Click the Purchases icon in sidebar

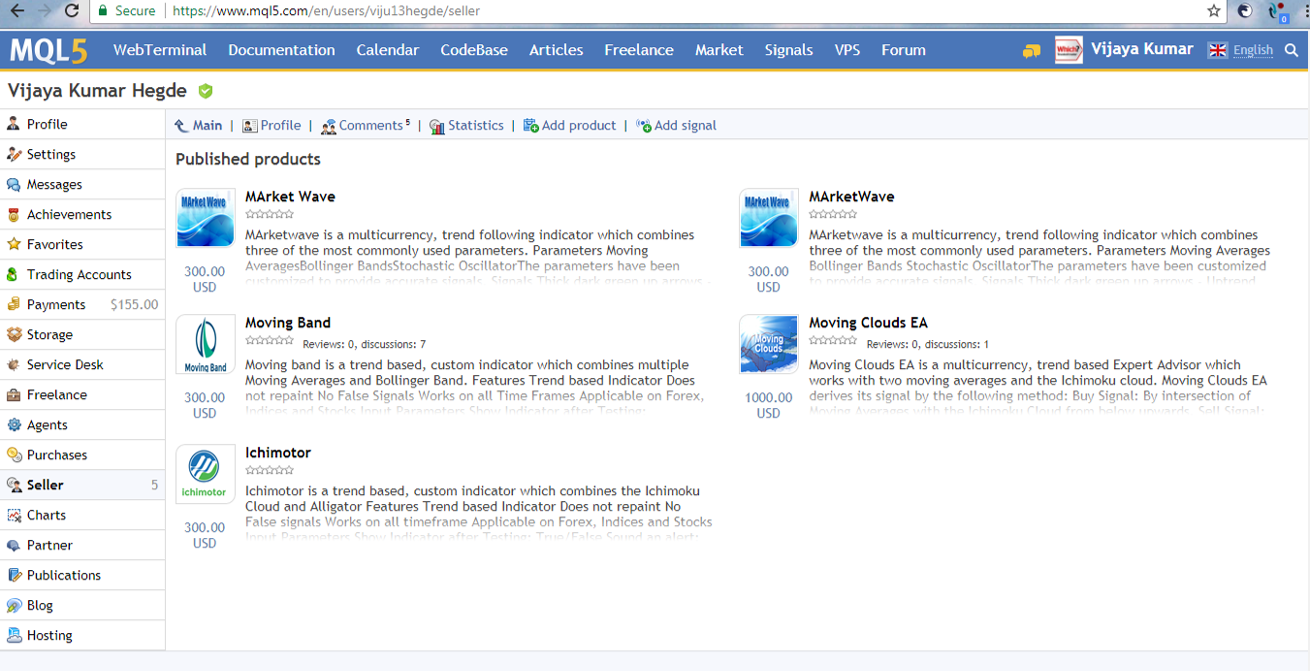(x=13, y=454)
